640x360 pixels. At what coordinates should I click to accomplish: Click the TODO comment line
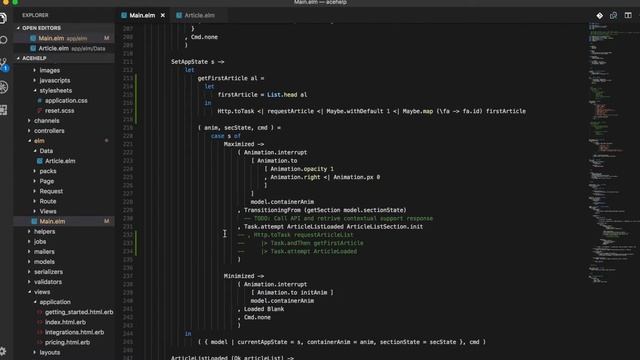pyautogui.click(x=339, y=218)
